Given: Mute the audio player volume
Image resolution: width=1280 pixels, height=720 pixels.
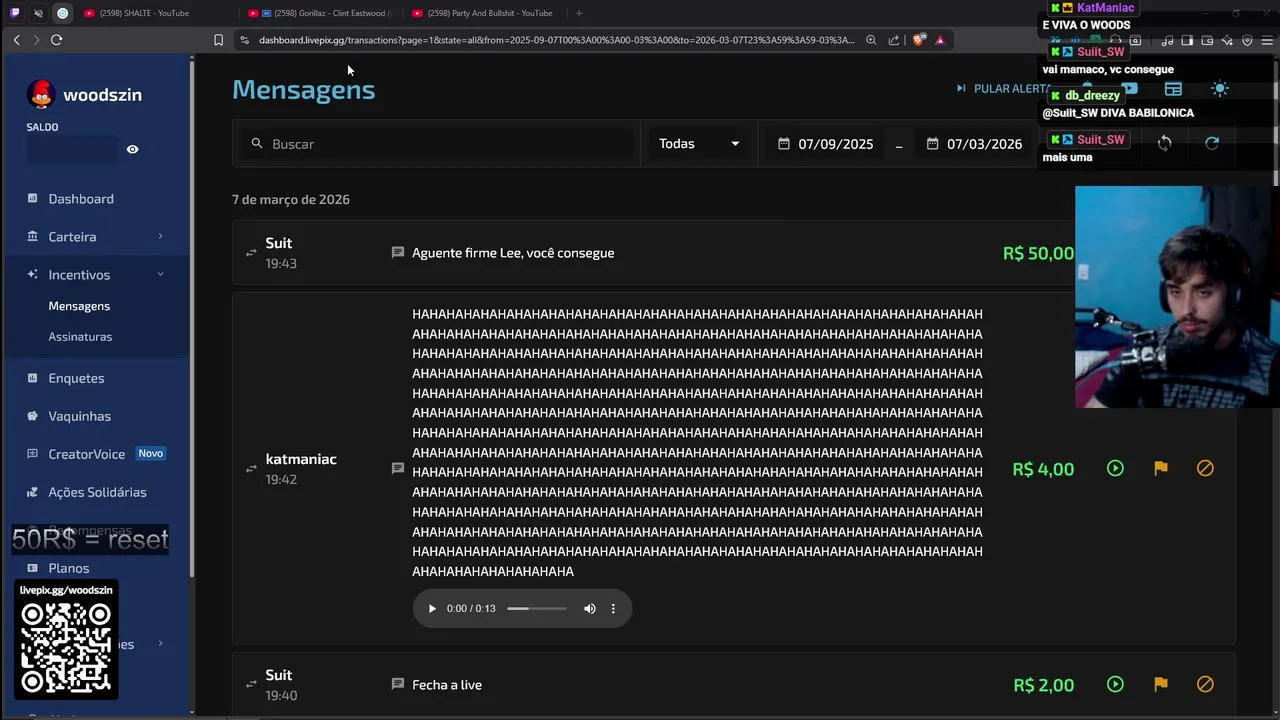Looking at the screenshot, I should click(x=590, y=608).
